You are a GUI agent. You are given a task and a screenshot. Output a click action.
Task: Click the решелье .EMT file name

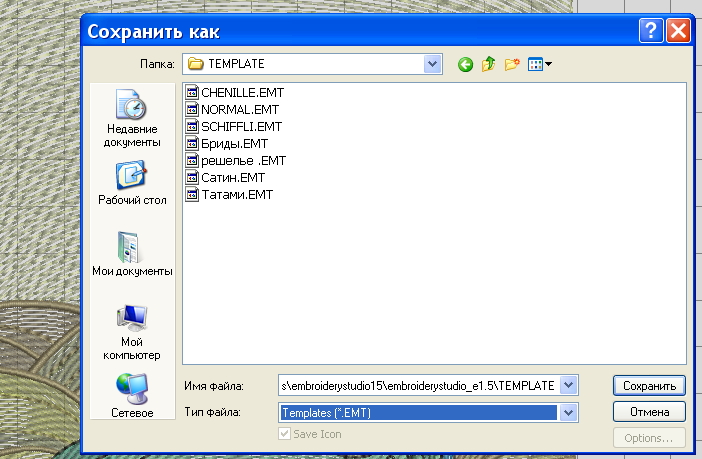point(244,161)
